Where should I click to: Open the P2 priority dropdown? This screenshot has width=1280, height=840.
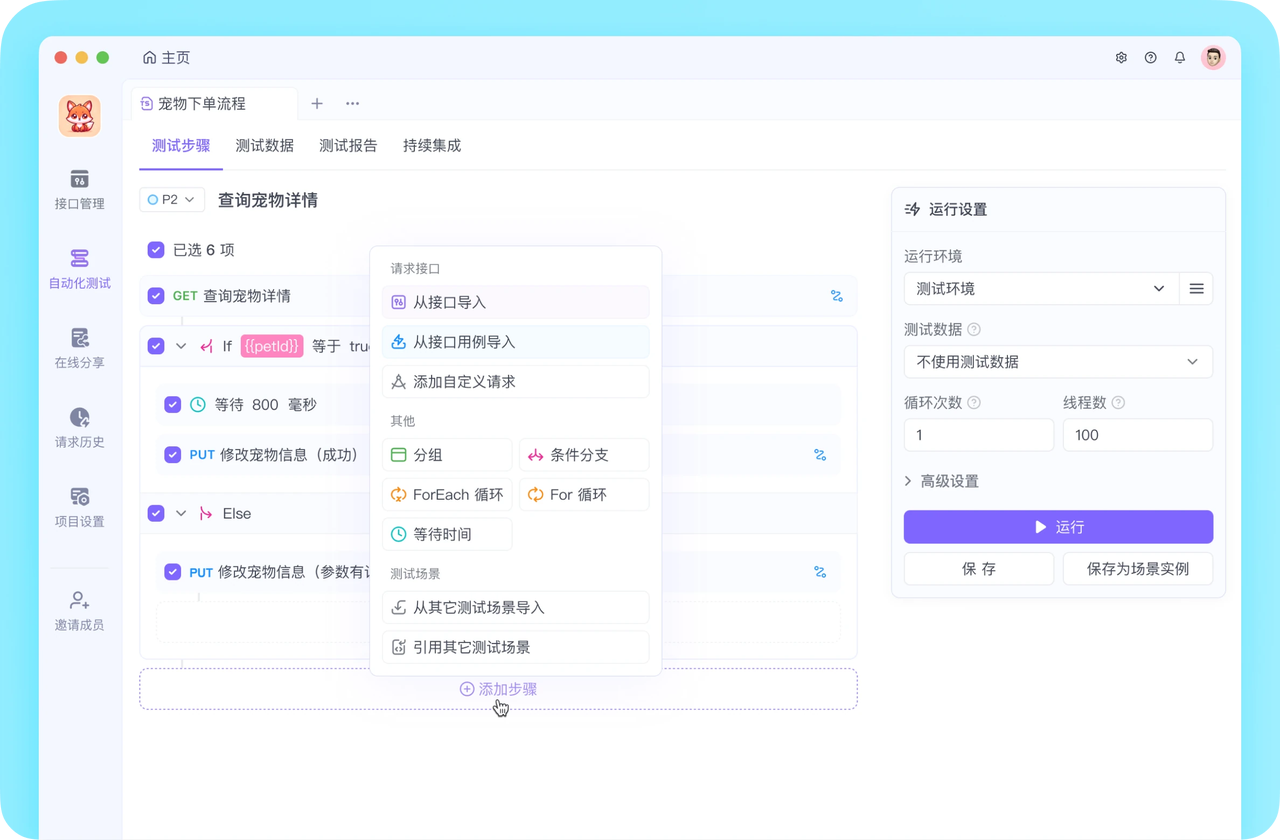(171, 199)
